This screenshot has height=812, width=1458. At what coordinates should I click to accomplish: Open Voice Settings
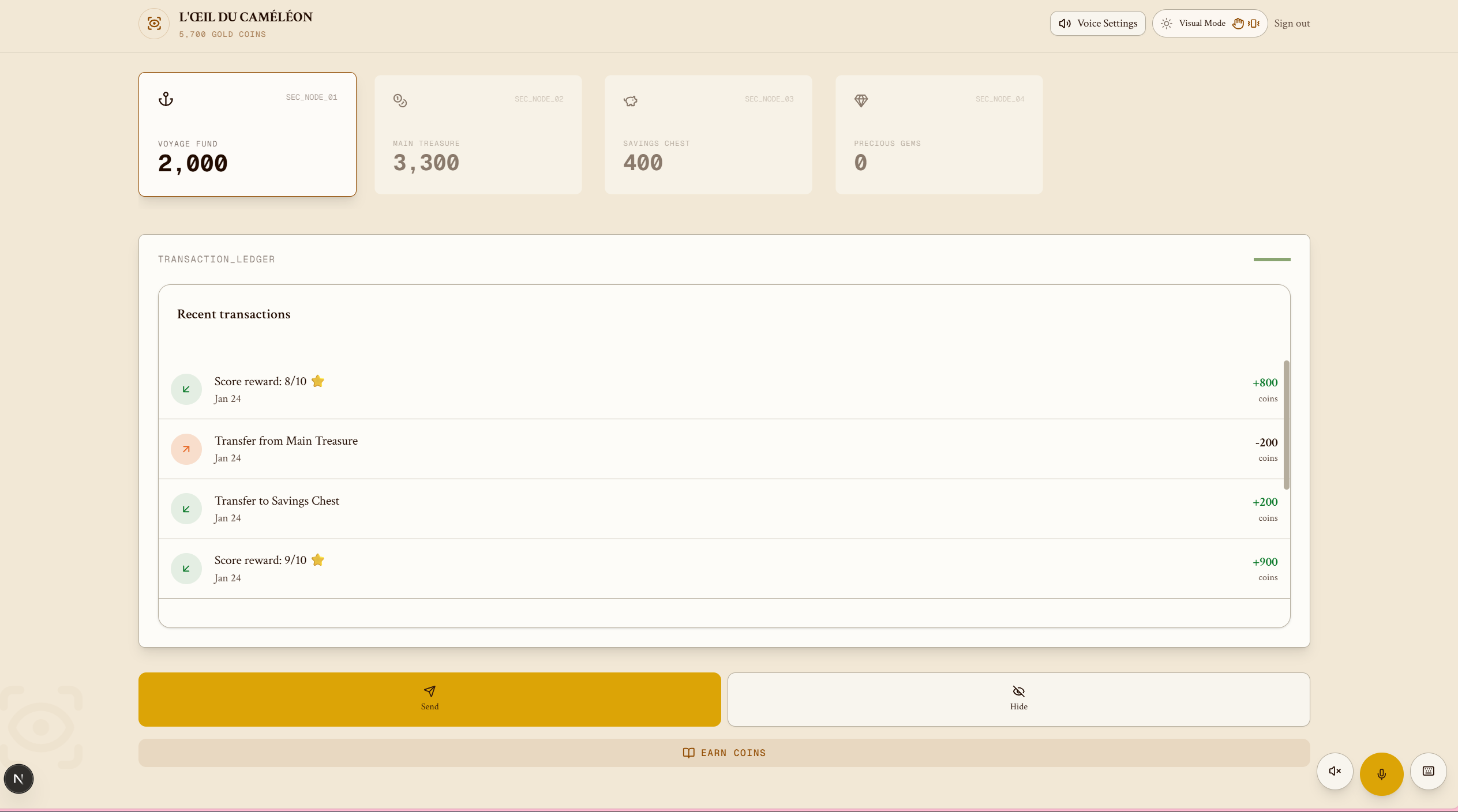(x=1097, y=24)
